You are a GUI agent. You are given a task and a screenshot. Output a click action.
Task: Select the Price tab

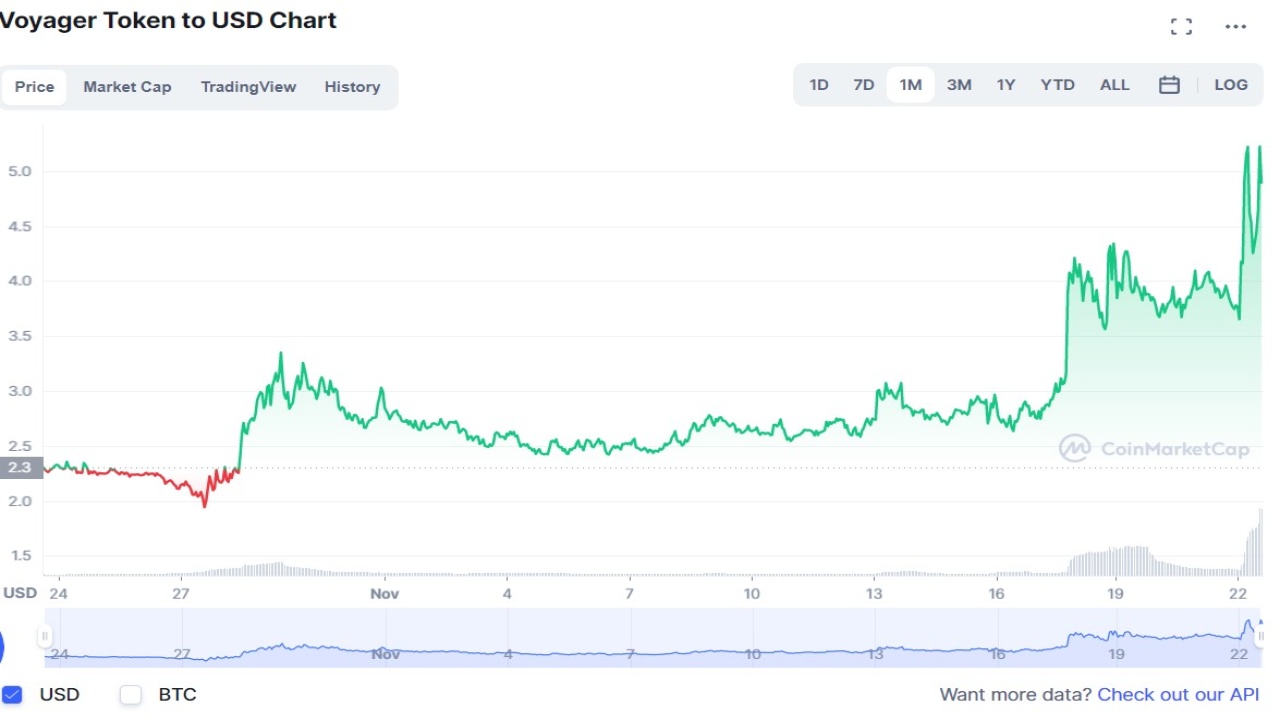(34, 87)
